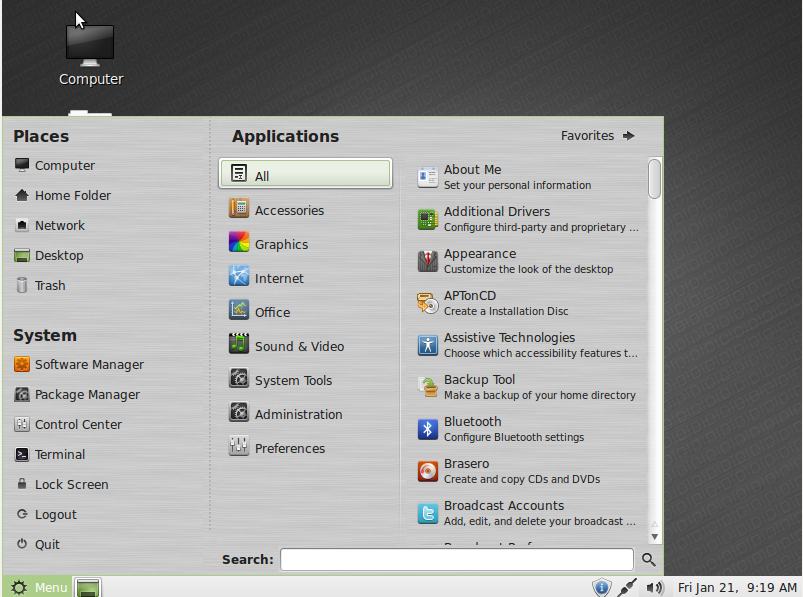
Task: Choose the Preferences category label
Action: (x=290, y=449)
